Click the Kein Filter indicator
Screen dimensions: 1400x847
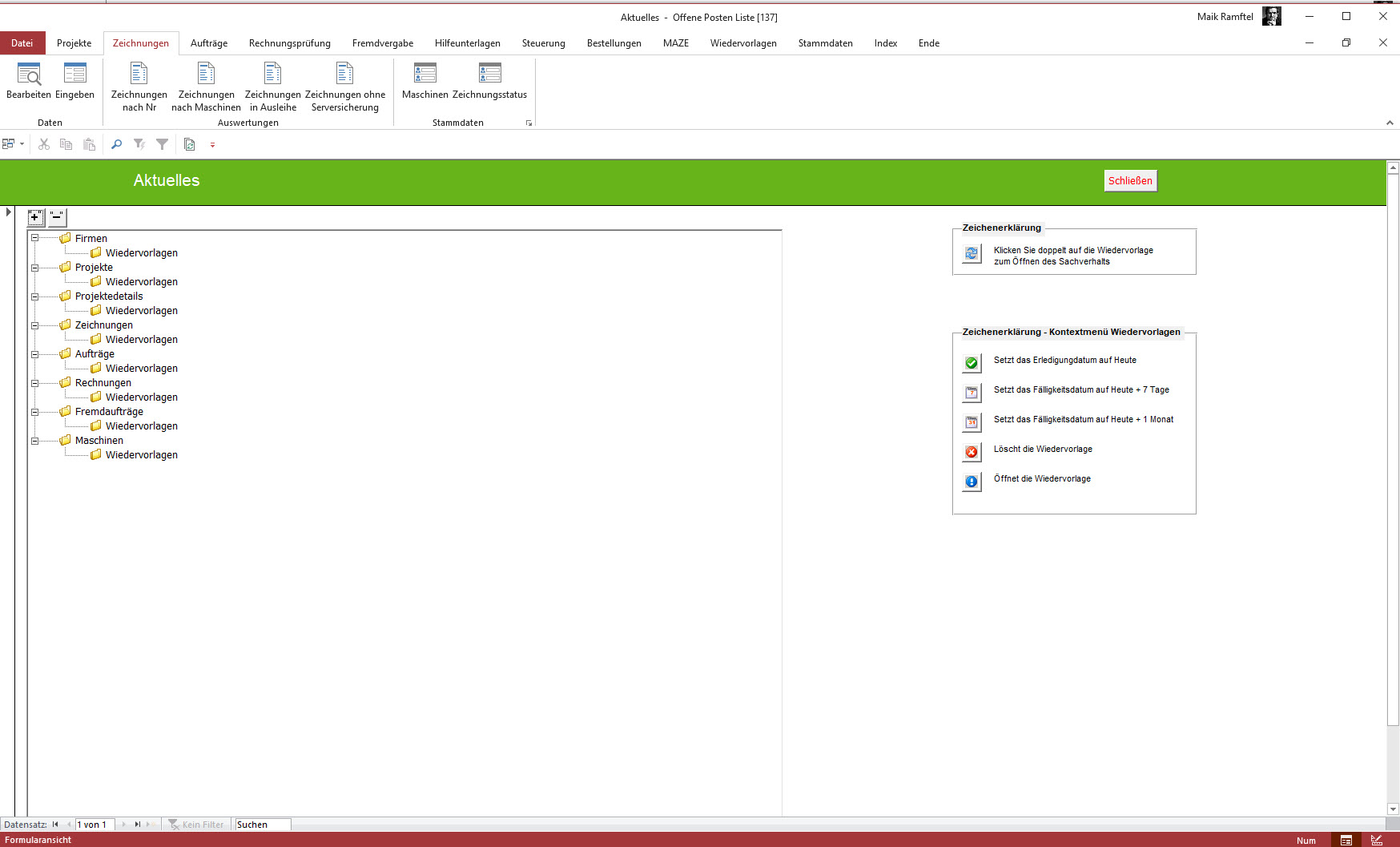click(196, 825)
